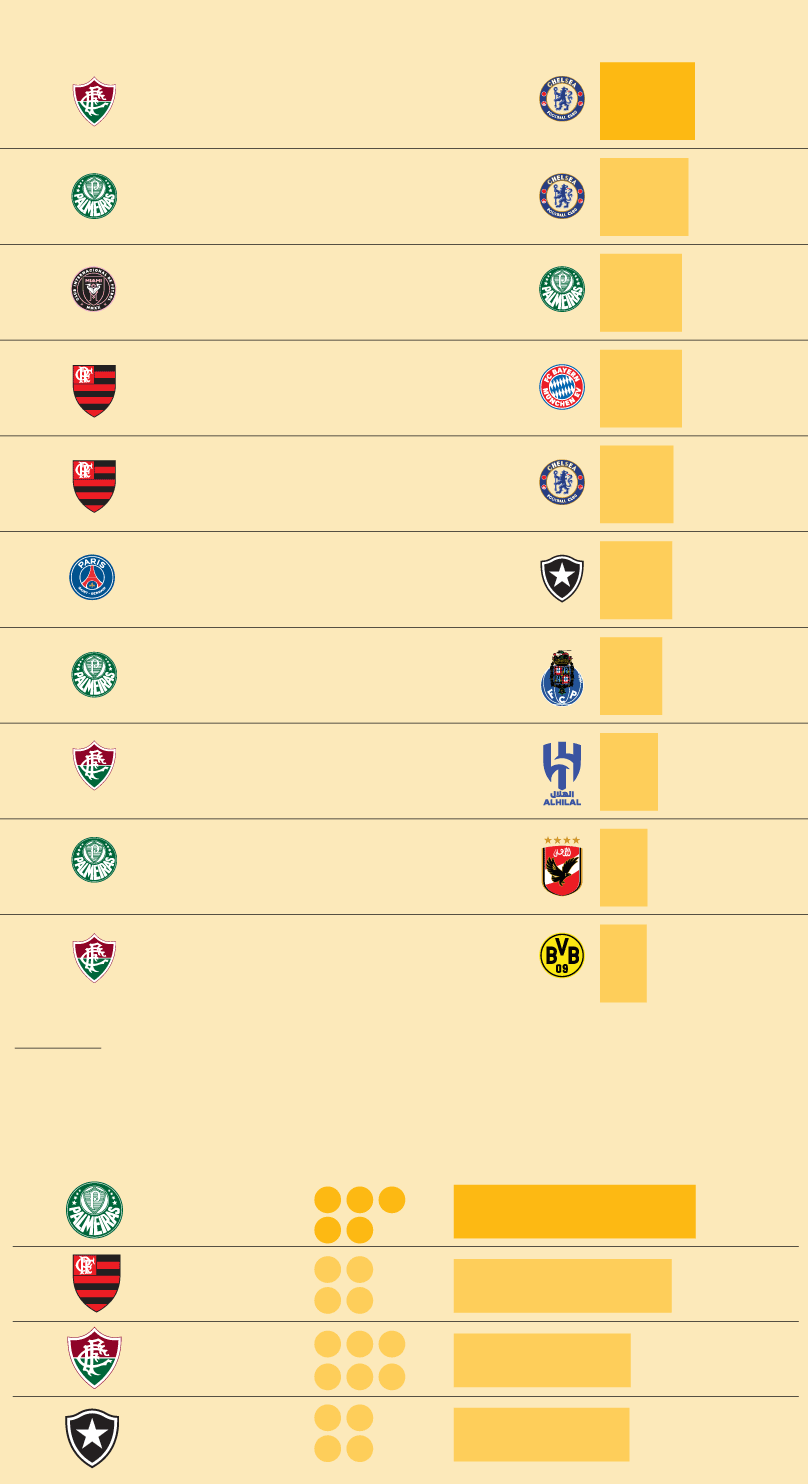Click the Inter Miami crest
808x1484 pixels.
[94, 291]
